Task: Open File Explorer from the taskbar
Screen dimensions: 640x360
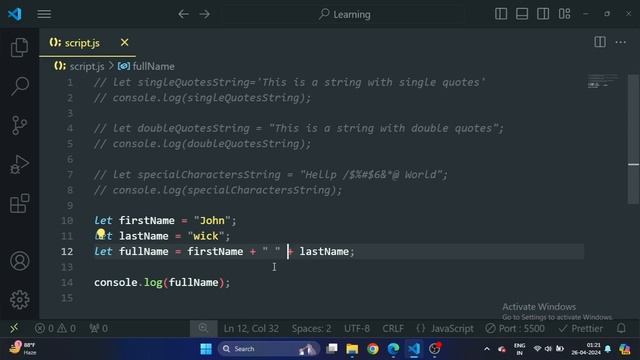Action: tap(352, 349)
